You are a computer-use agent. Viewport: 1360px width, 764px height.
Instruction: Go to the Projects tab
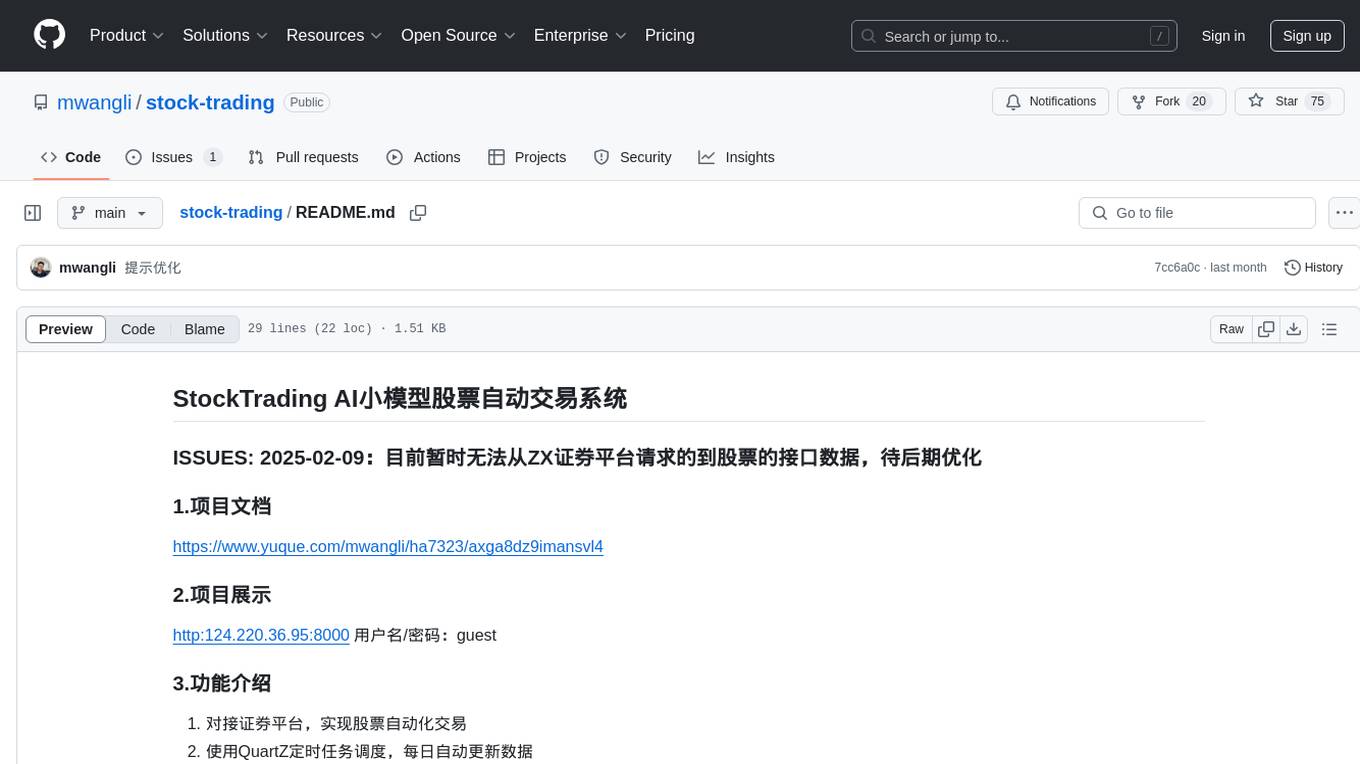point(527,157)
